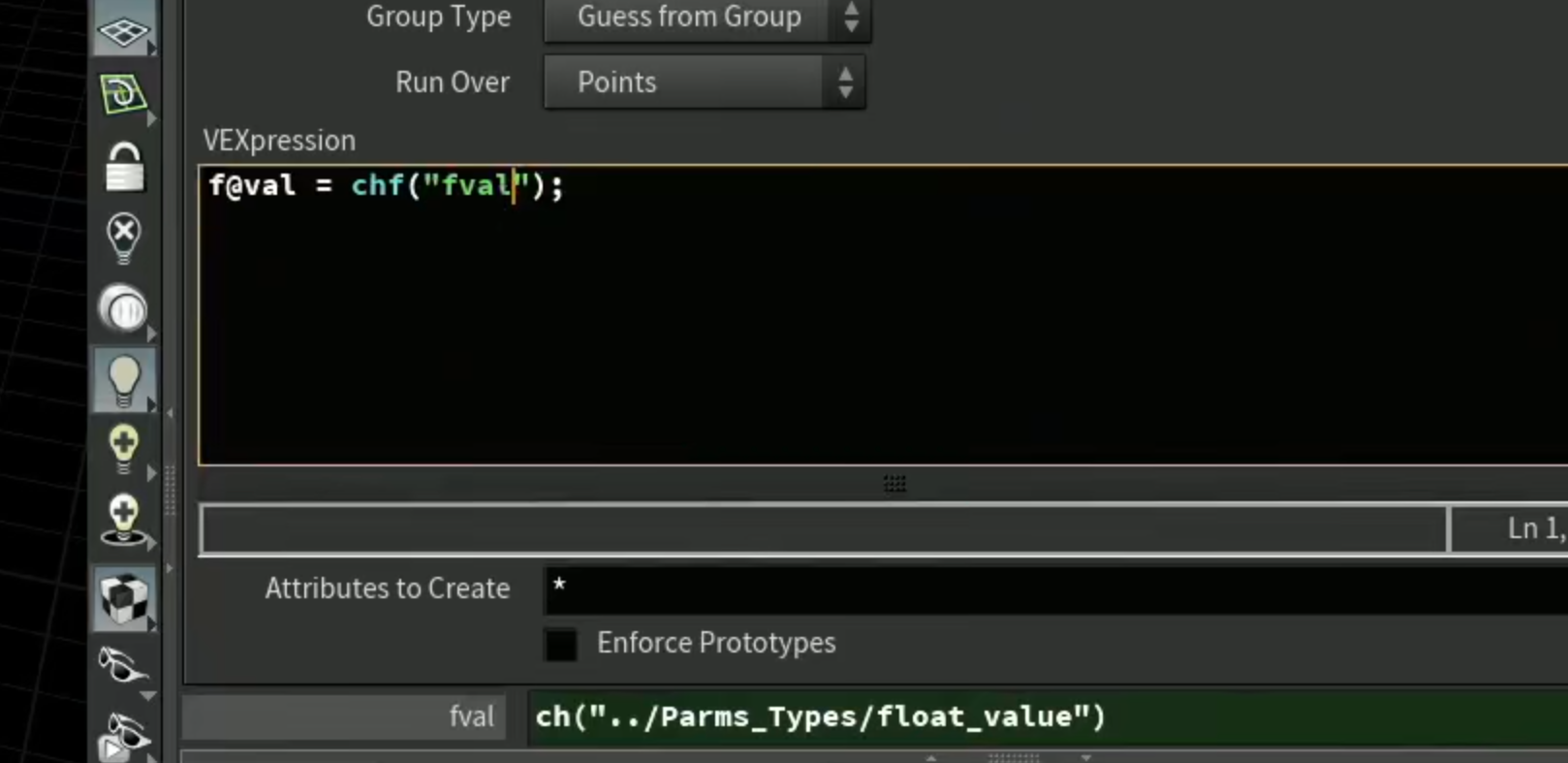Click the display options sunglasses icon
1568x763 pixels.
123,666
